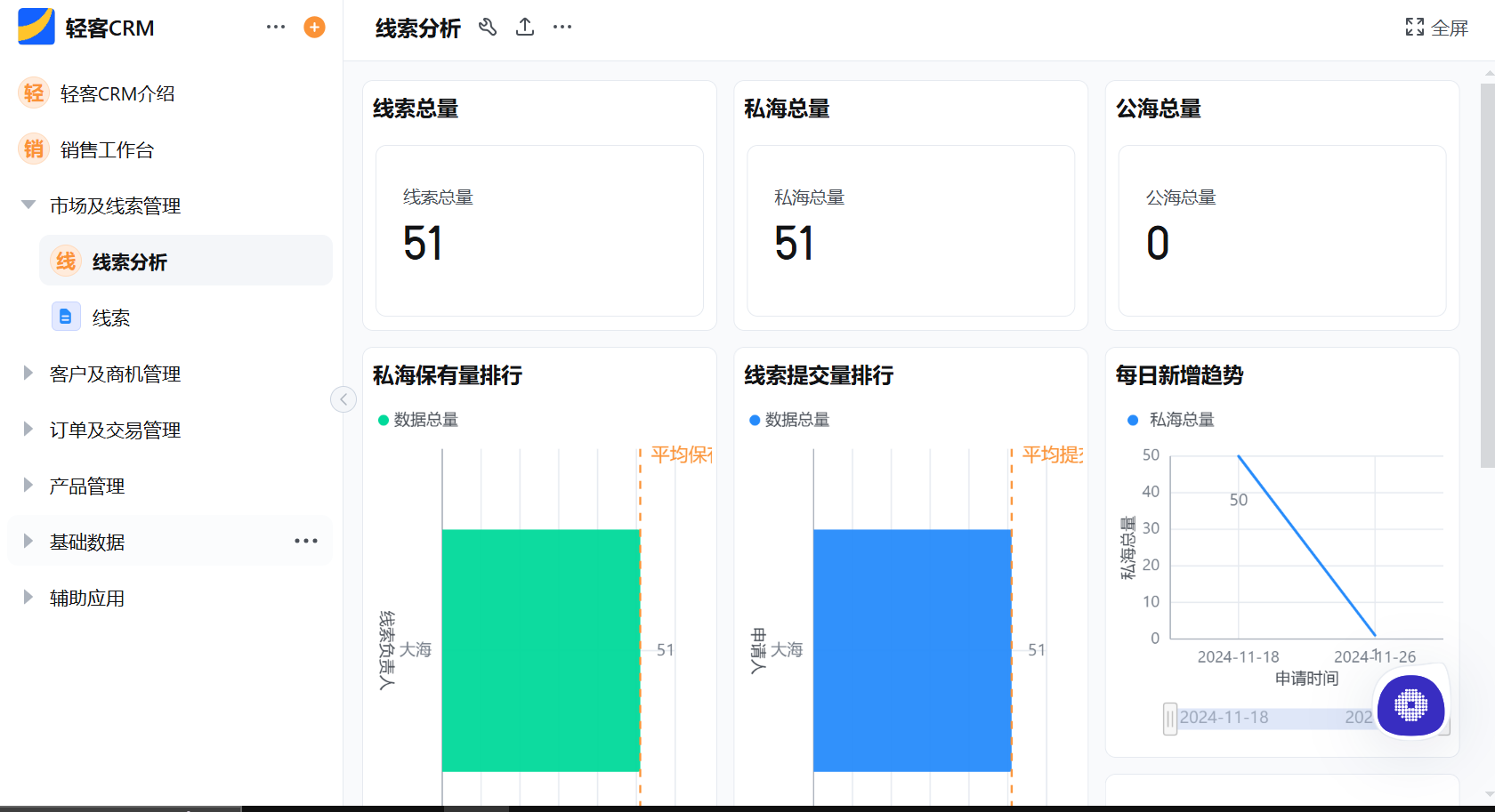Open the sidebar ellipsis menu next to 轻客CRM
Screen dimensions: 1495x812
pos(276,27)
